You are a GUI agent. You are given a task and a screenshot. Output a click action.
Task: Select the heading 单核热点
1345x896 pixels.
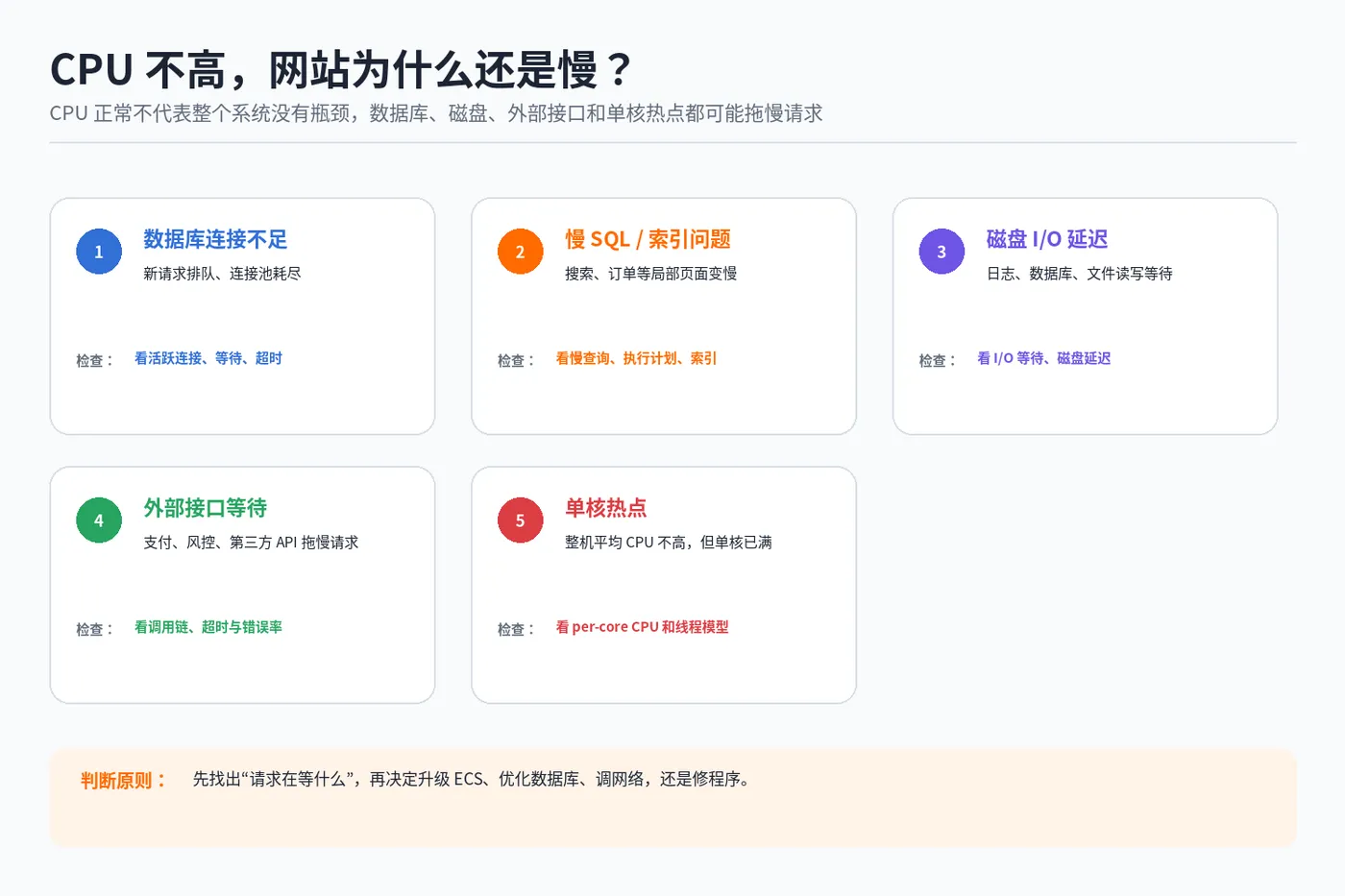[x=605, y=508]
